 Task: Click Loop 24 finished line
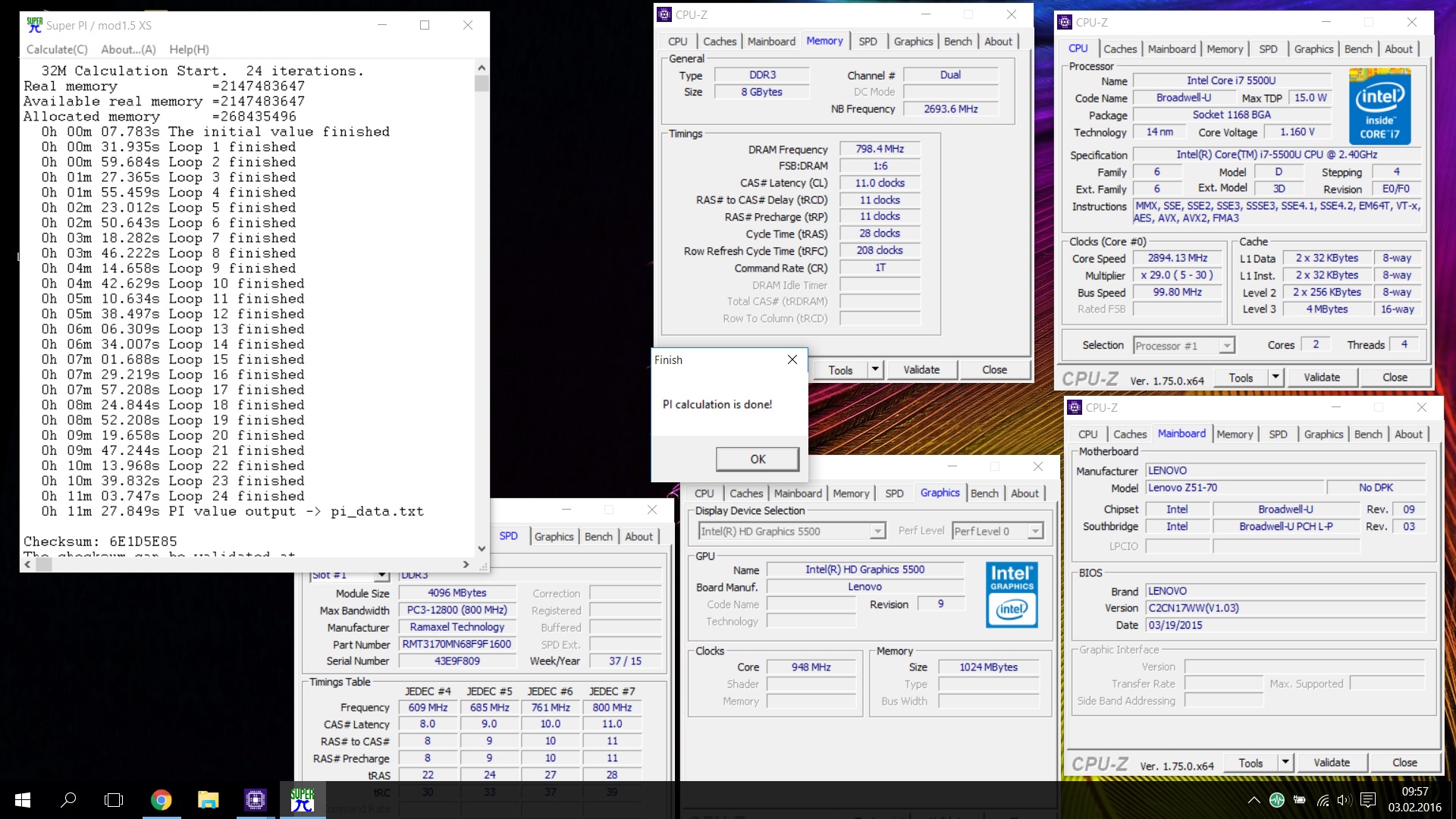pyautogui.click(x=173, y=496)
